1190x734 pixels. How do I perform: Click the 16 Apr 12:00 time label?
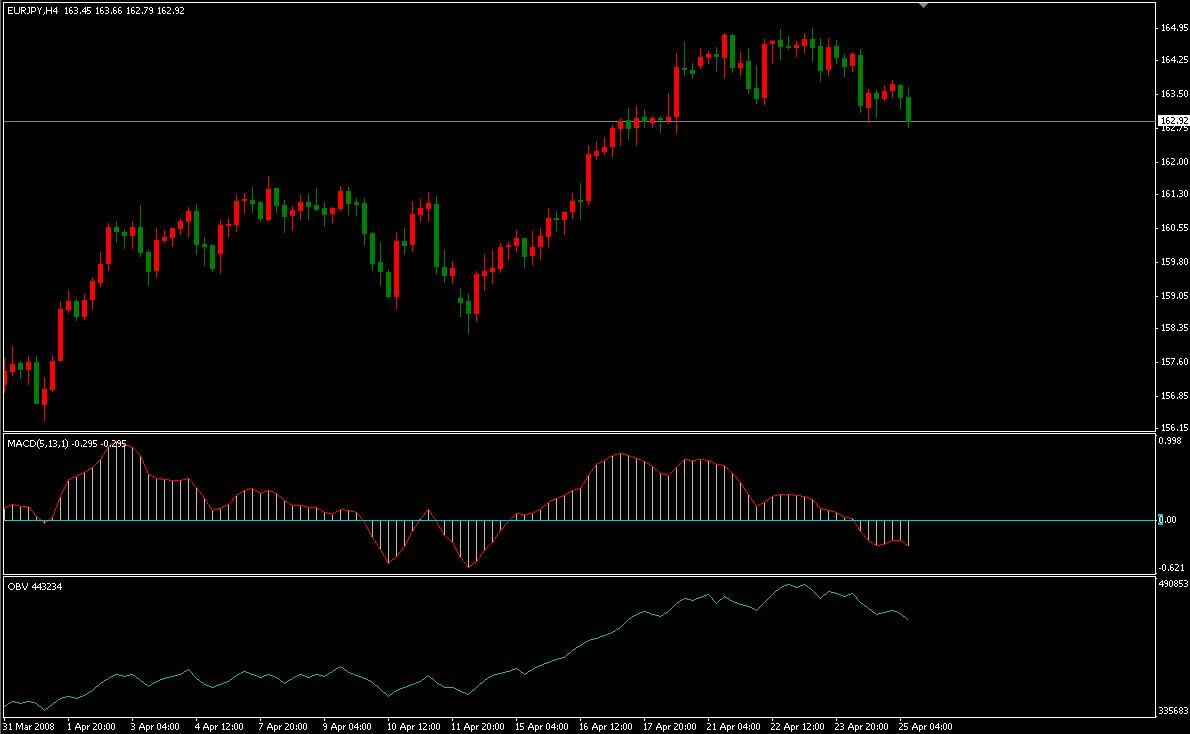(605, 726)
